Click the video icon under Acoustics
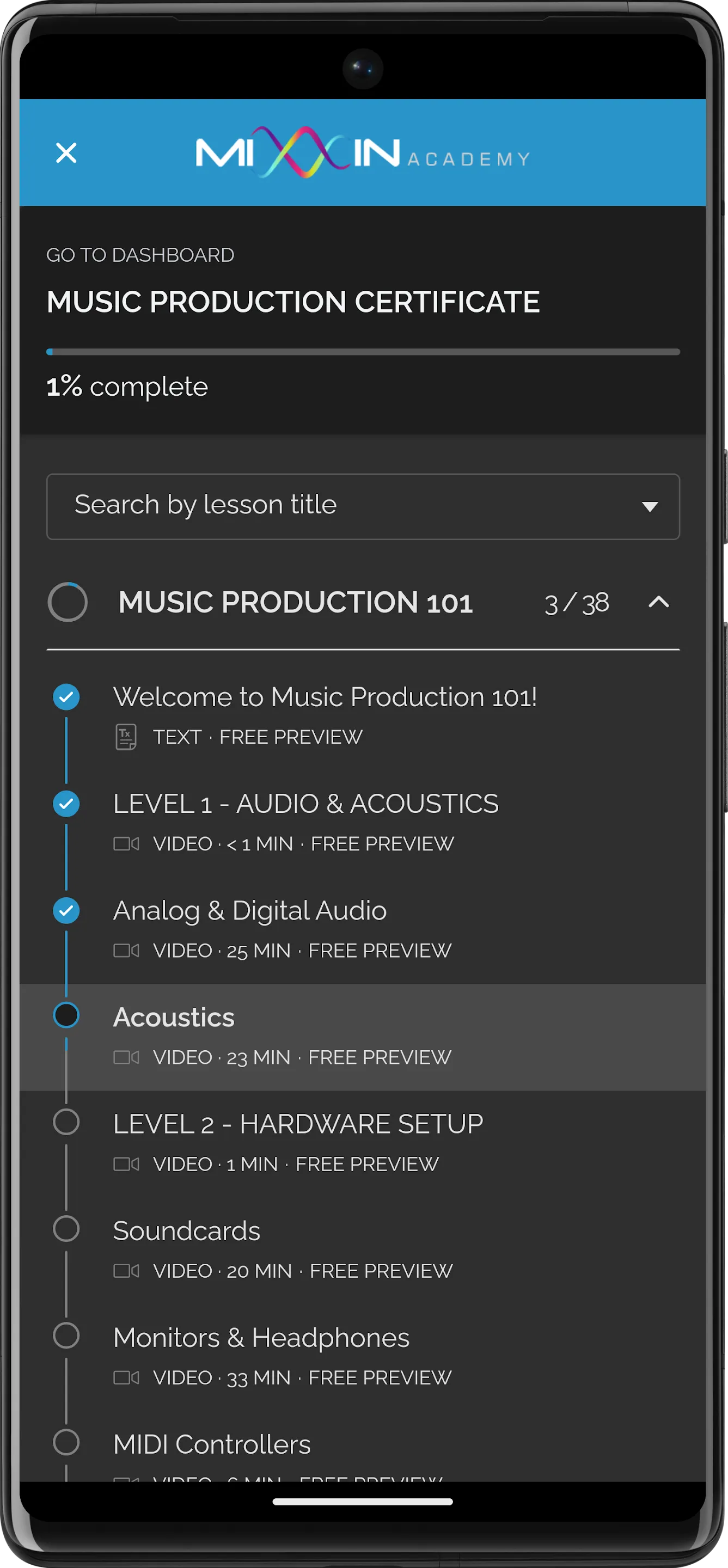This screenshot has height=1568, width=728. (126, 1057)
